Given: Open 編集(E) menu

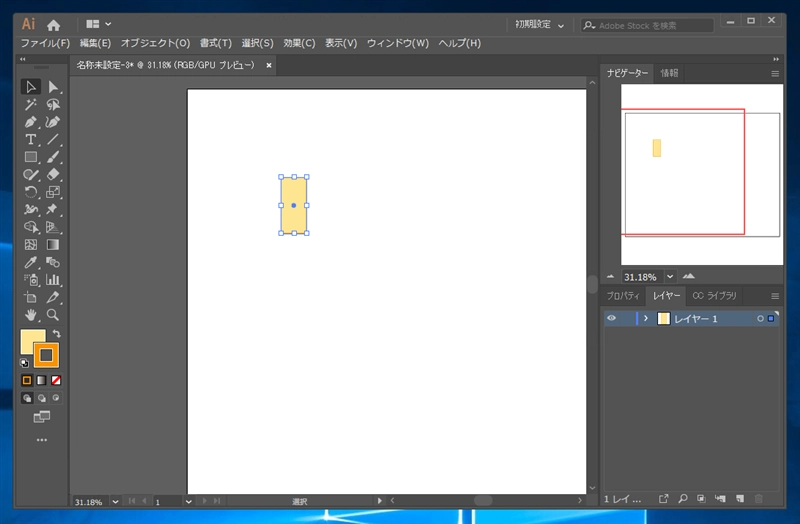Looking at the screenshot, I should 95,43.
